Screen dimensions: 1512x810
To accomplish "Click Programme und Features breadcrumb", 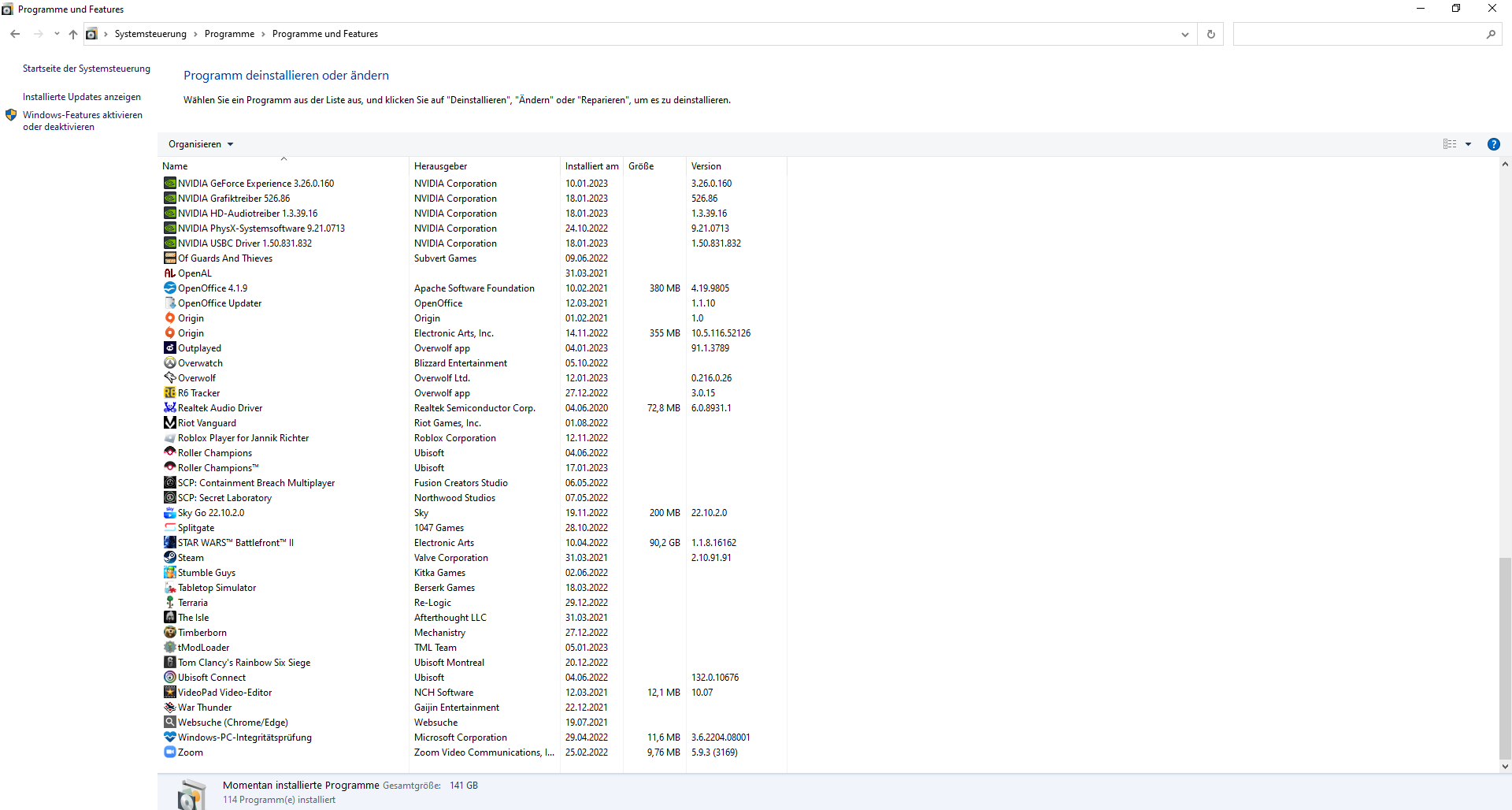I will 325,34.
